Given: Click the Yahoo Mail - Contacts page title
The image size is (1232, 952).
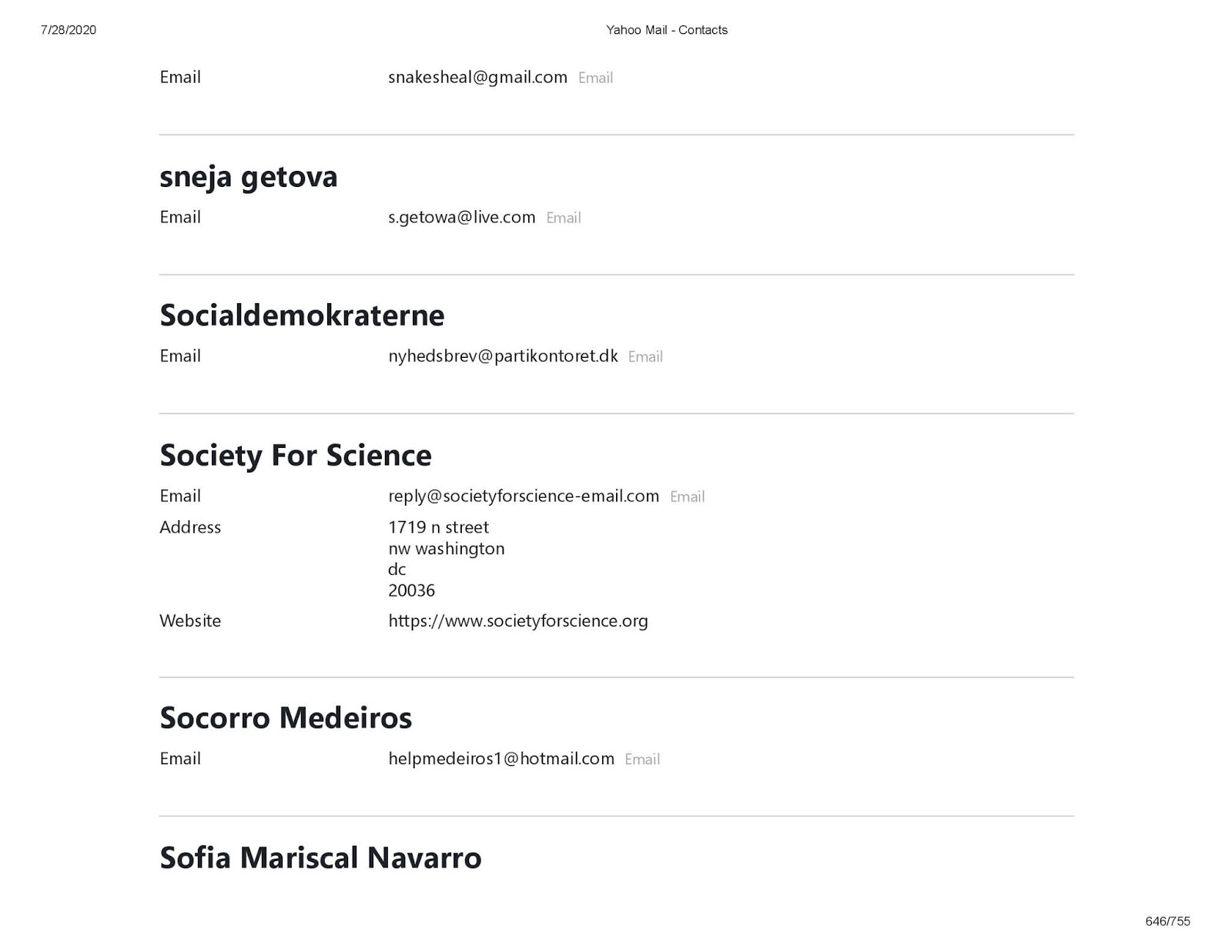Looking at the screenshot, I should click(x=667, y=30).
